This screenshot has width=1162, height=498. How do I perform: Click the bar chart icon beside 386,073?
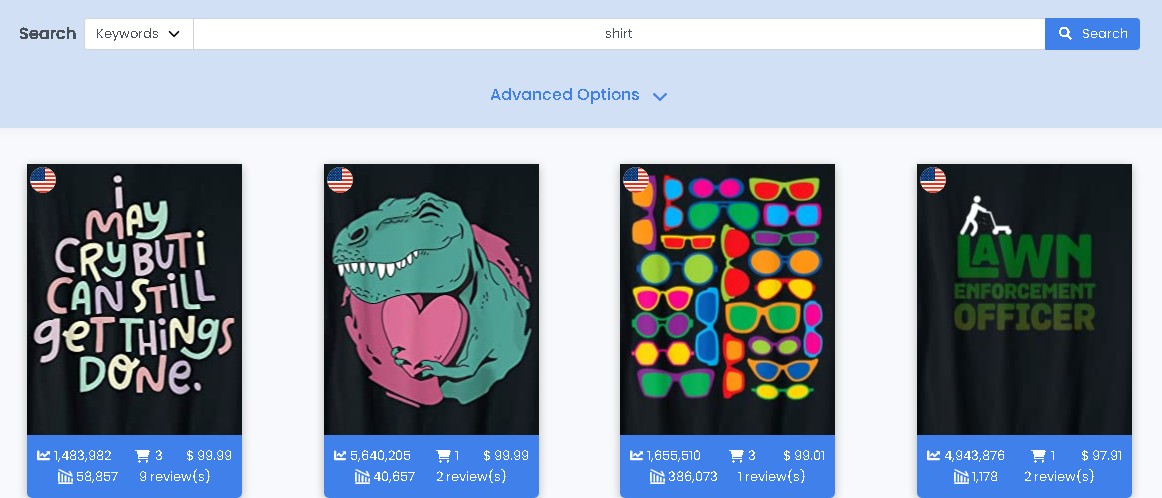point(657,477)
